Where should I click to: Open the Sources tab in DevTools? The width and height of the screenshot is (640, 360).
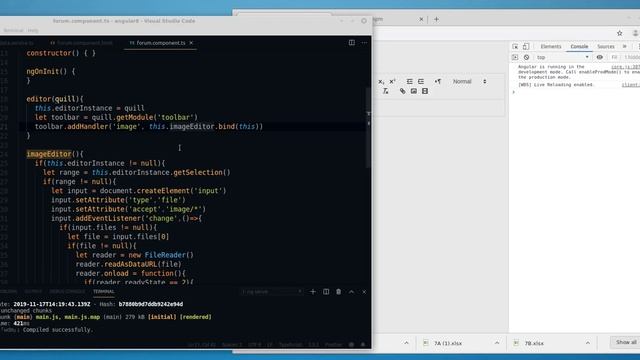[606, 47]
